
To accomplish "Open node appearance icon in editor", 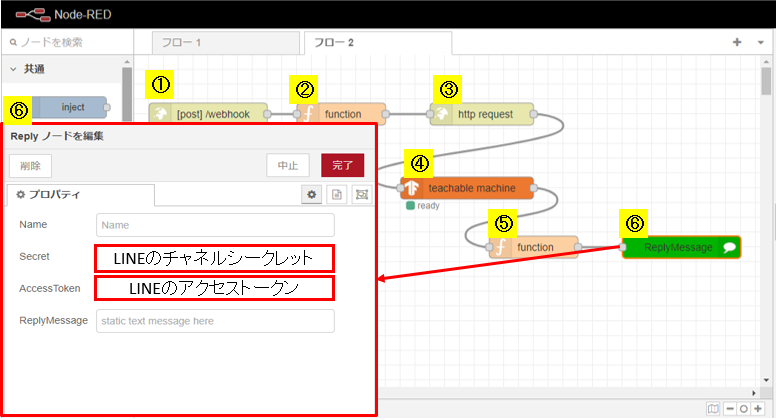I will [x=362, y=194].
